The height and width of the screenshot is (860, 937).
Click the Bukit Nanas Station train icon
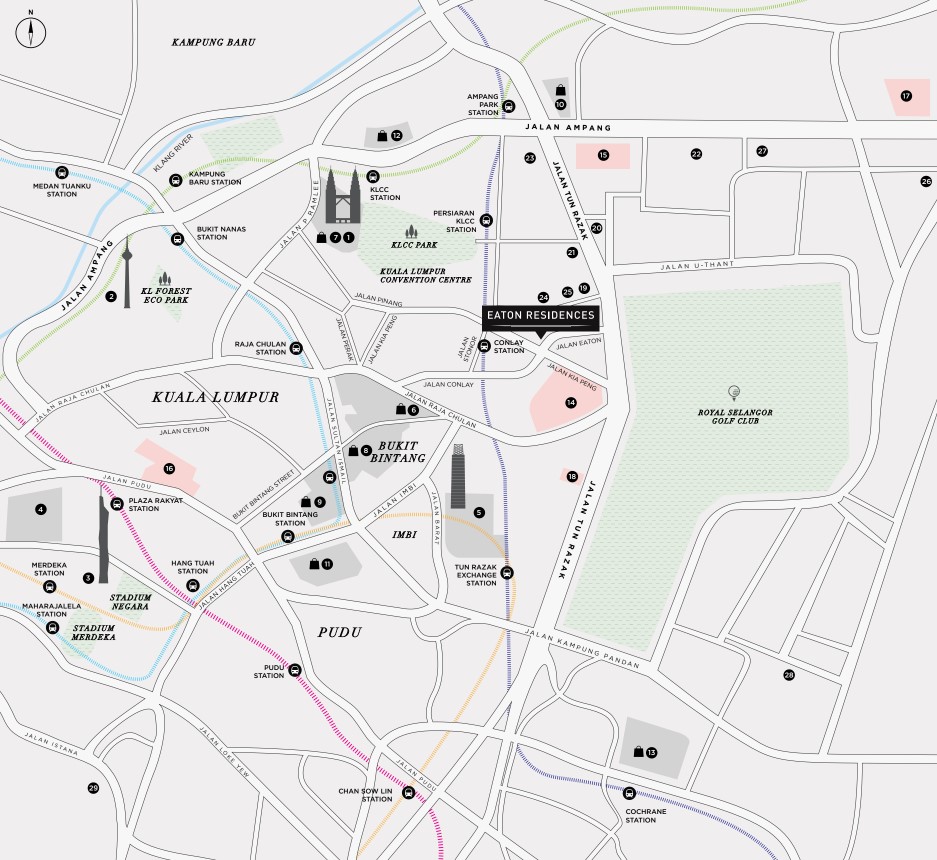(x=177, y=239)
